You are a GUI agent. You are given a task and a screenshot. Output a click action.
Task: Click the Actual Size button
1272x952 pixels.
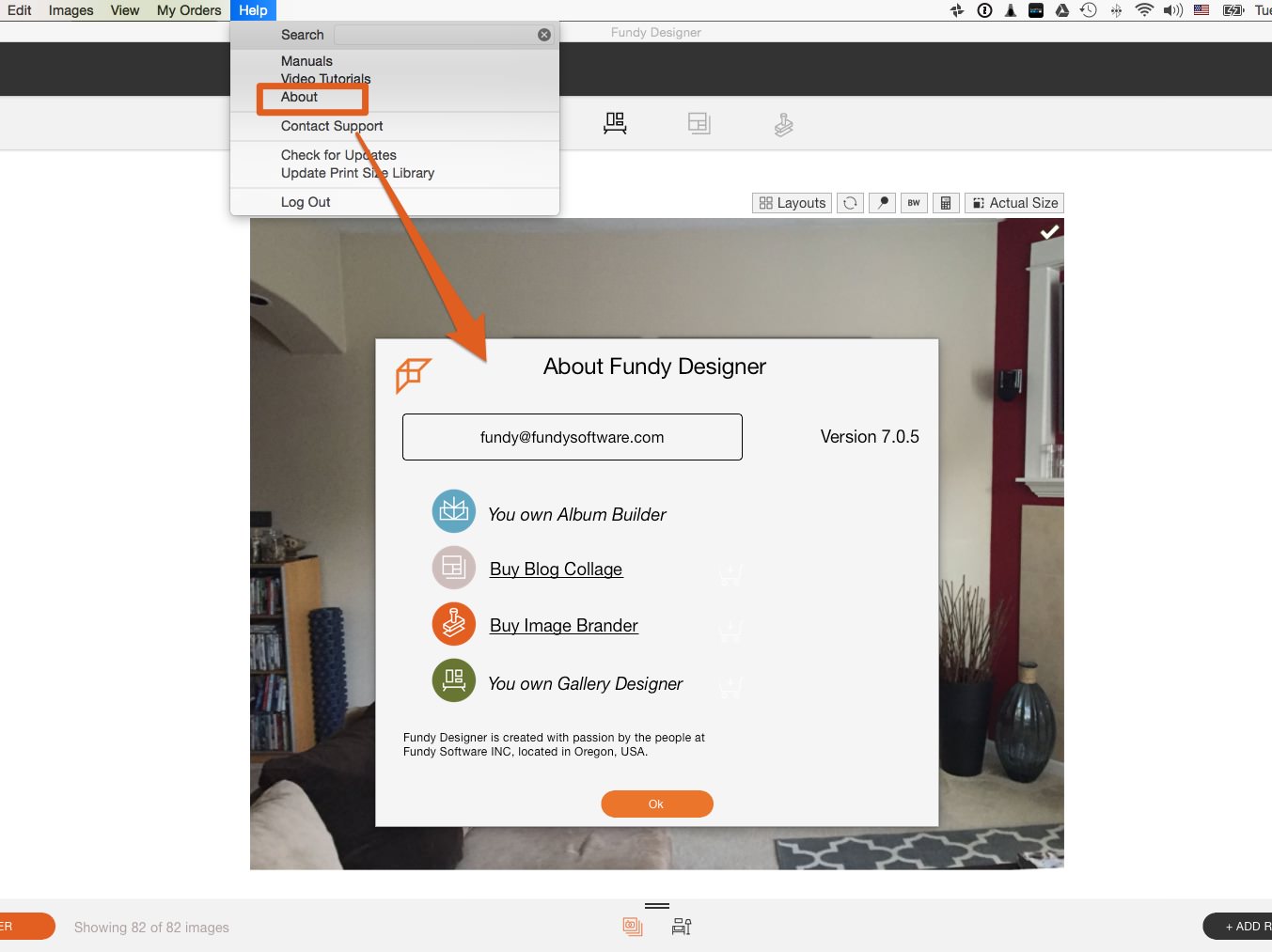coord(1014,203)
